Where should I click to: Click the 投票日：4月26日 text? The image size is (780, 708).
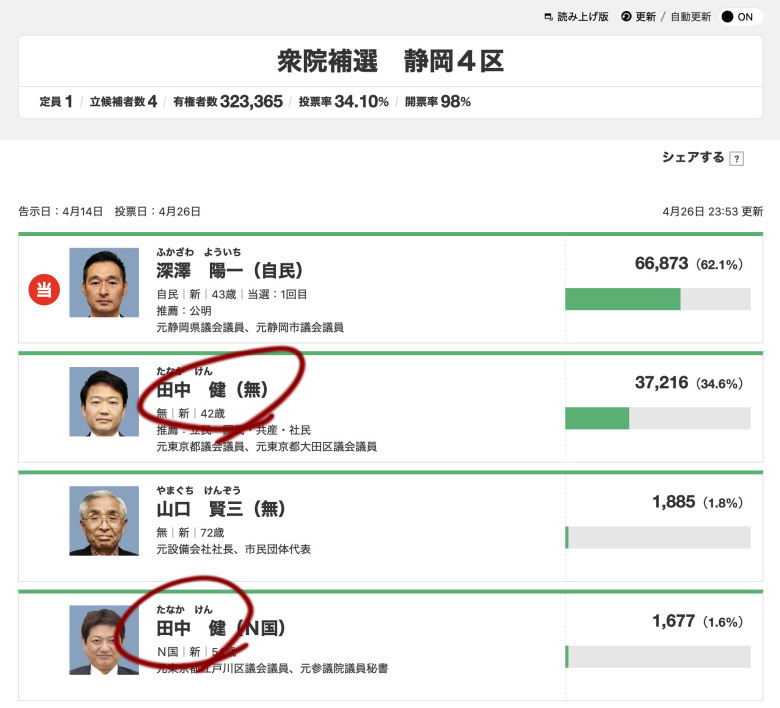coord(157,211)
